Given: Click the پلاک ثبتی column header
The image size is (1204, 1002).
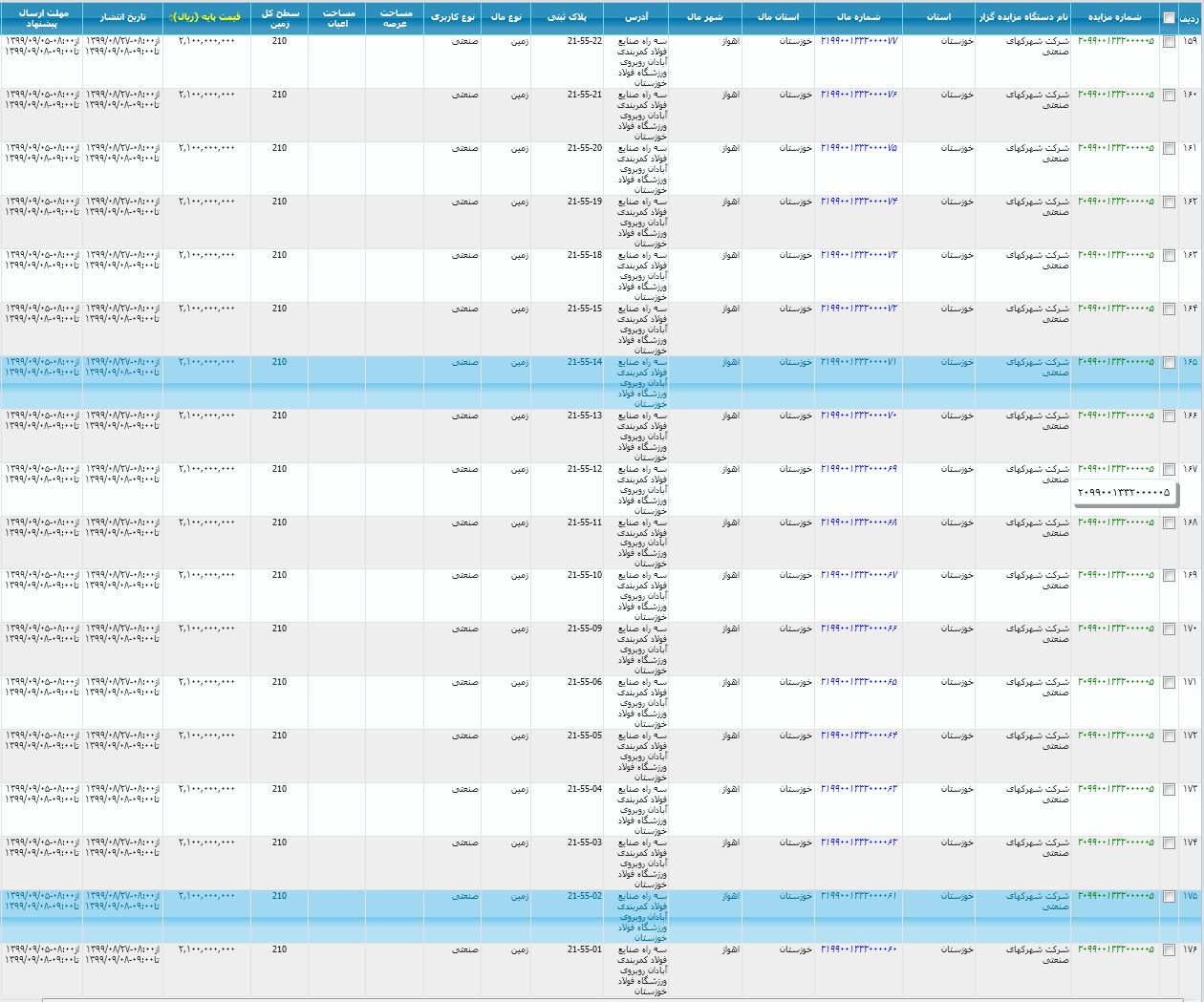Looking at the screenshot, I should pos(568,17).
